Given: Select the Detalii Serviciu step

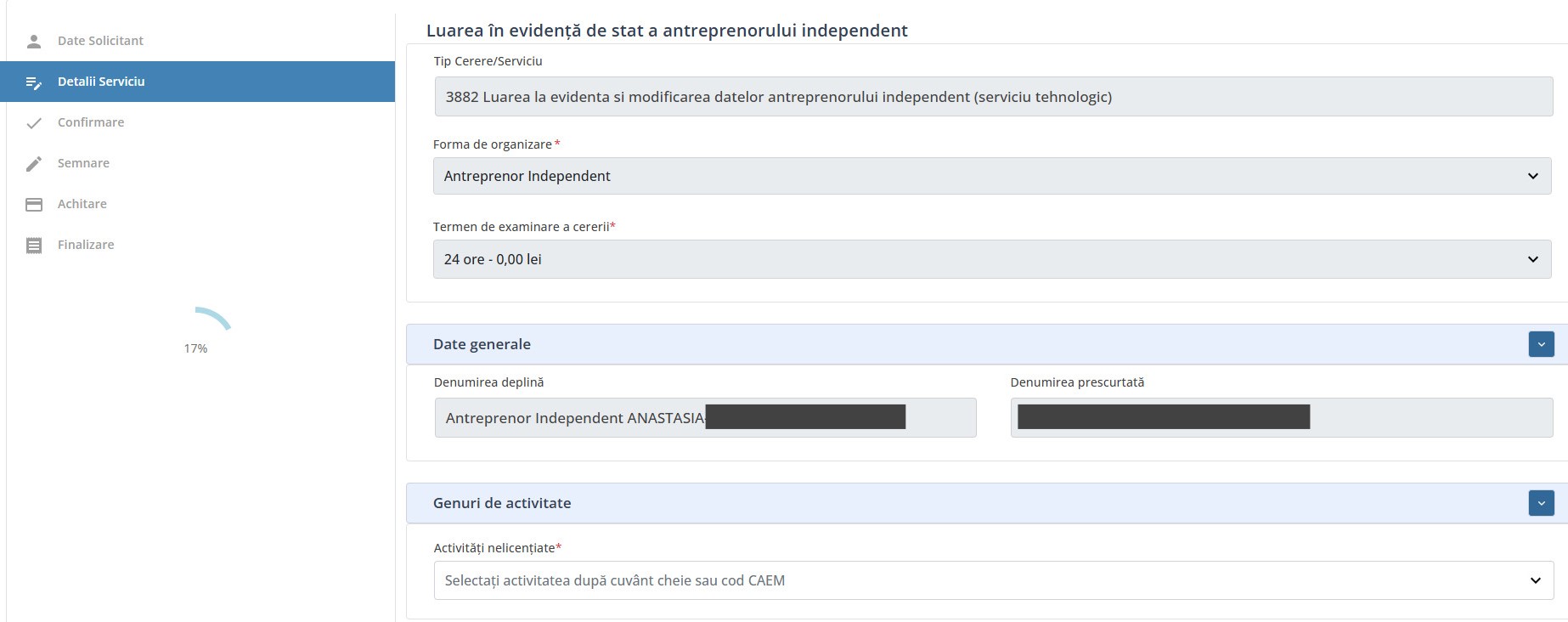Looking at the screenshot, I should tap(101, 82).
